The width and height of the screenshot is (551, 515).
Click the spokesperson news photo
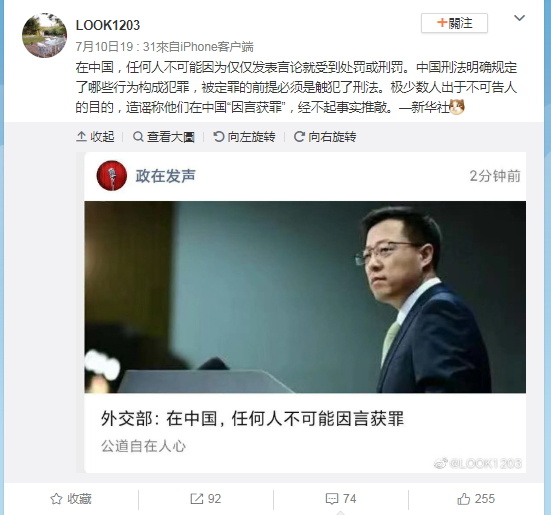click(305, 297)
